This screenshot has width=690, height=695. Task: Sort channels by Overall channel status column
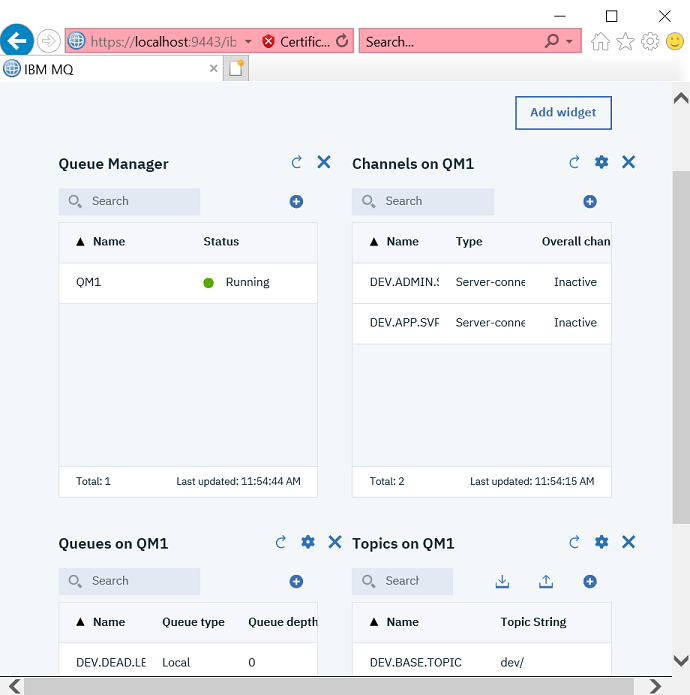click(576, 242)
